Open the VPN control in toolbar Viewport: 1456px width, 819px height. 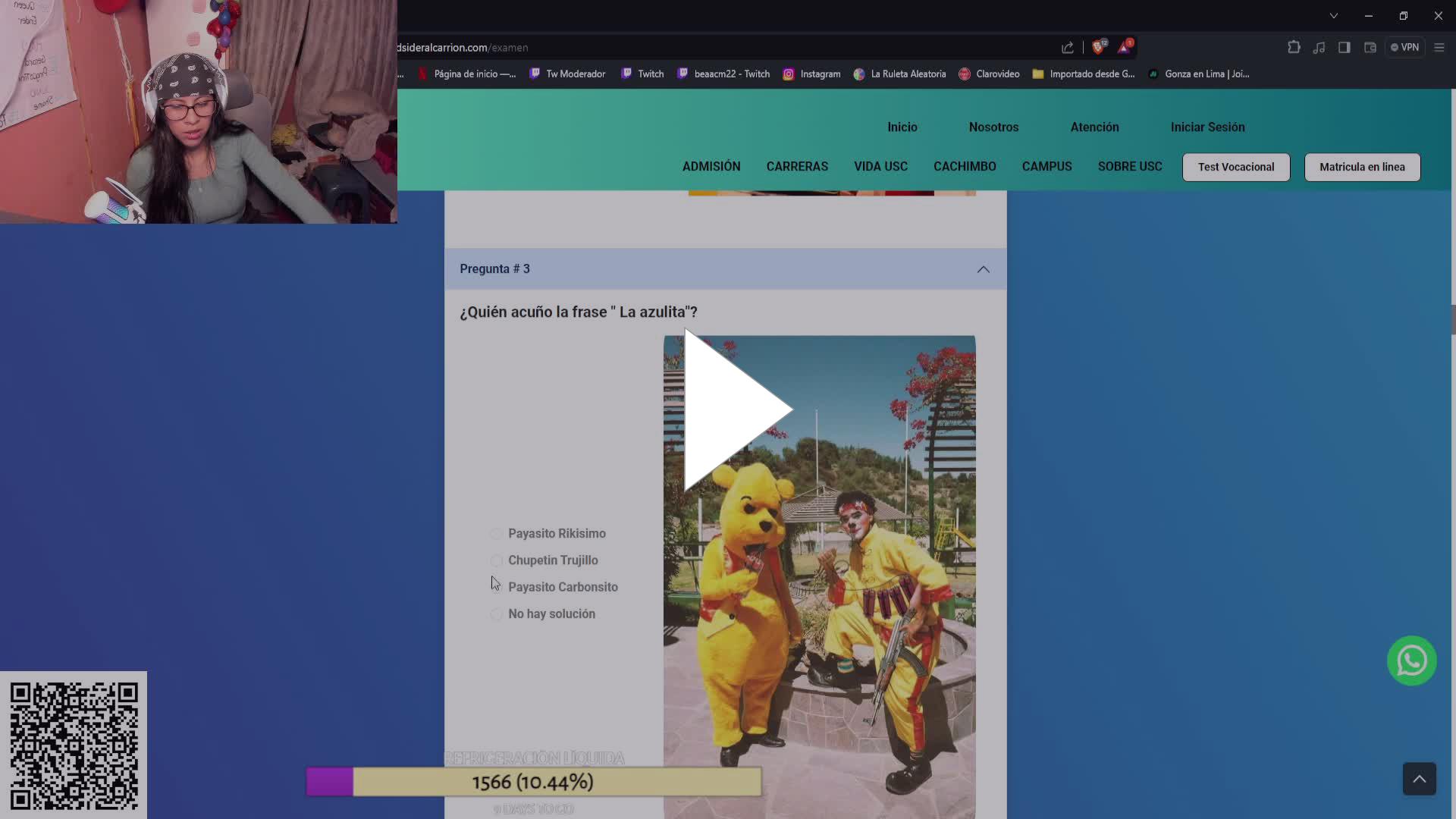(x=1405, y=47)
